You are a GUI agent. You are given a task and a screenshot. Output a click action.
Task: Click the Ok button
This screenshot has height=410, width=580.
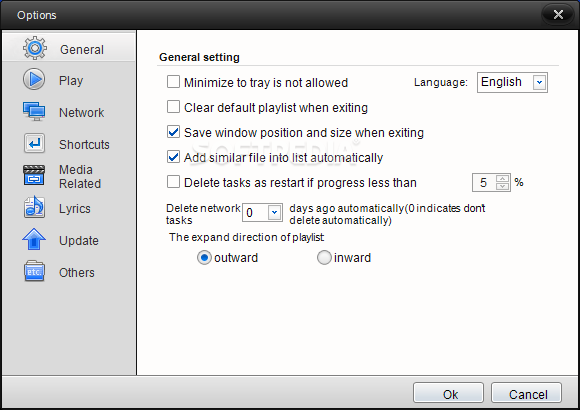(448, 393)
